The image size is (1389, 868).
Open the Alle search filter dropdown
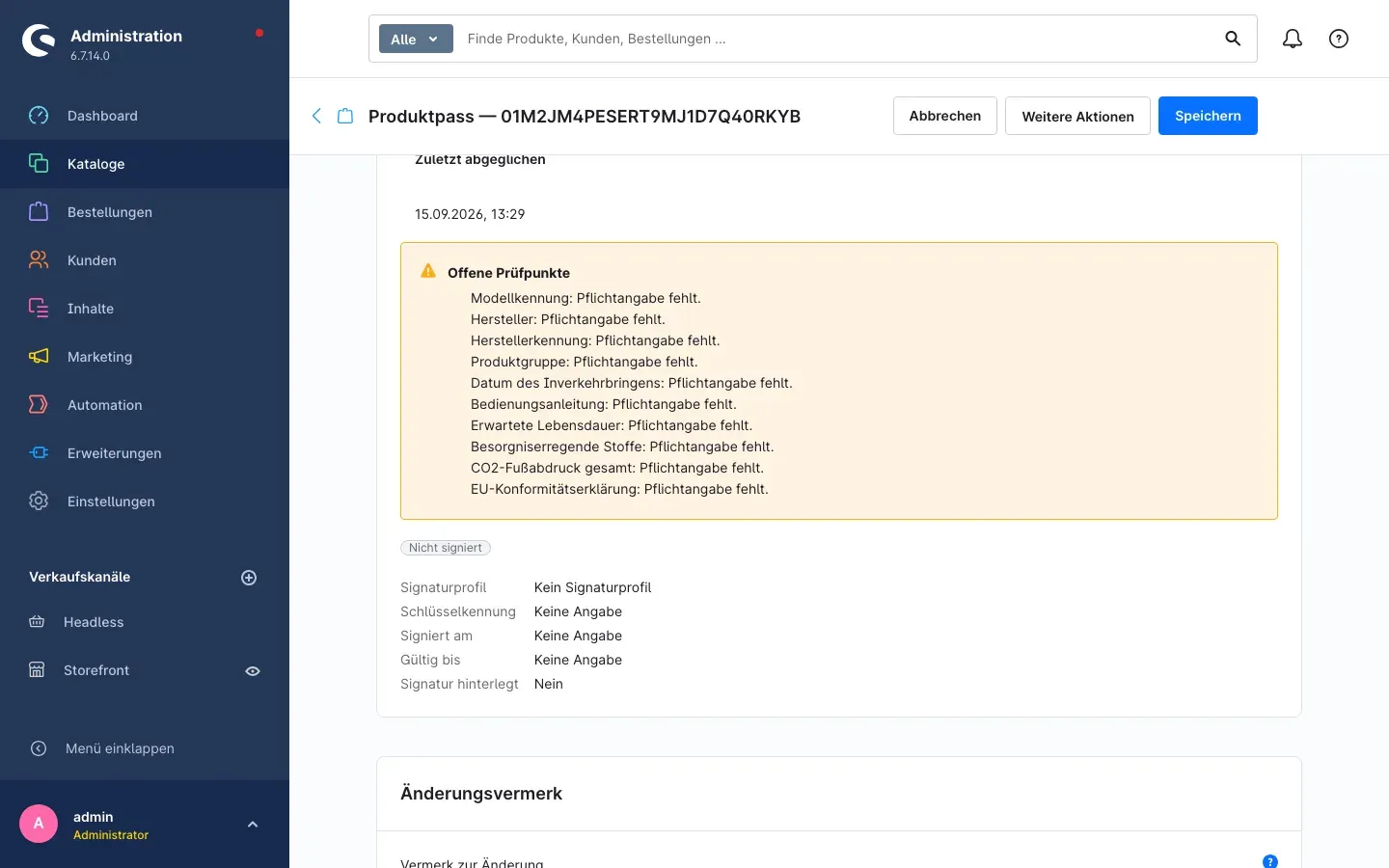(416, 39)
